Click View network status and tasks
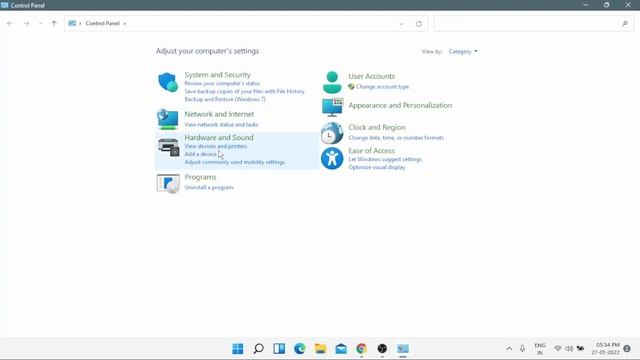 [221, 124]
